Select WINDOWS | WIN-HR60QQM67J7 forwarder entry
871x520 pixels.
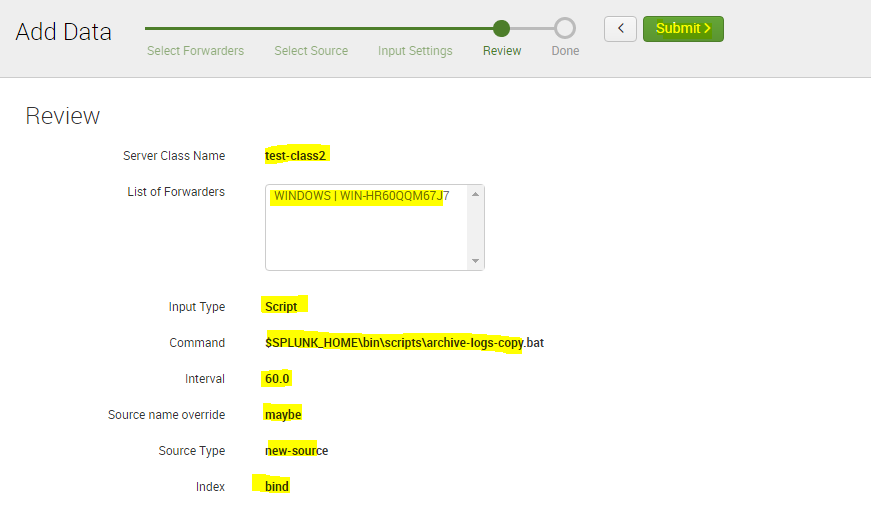click(x=362, y=196)
